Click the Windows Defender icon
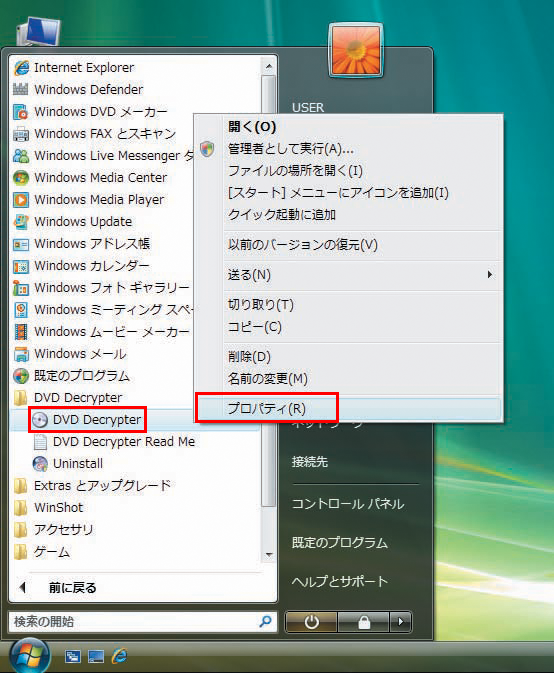Image resolution: width=554 pixels, height=673 pixels. (x=21, y=90)
